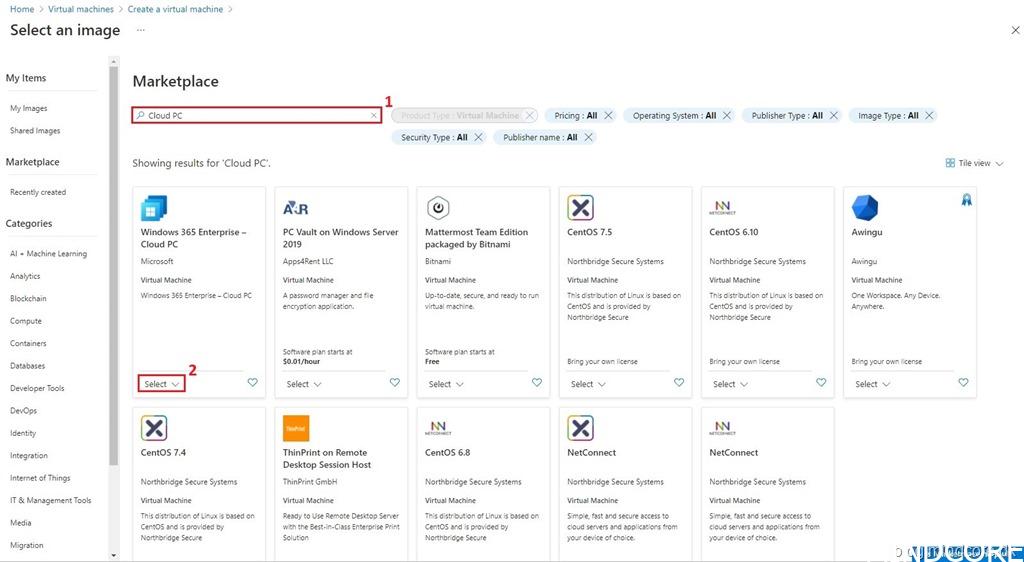Click the Windows 365 Enterprise Cloud PC icon
Image resolution: width=1024 pixels, height=562 pixels.
point(154,208)
